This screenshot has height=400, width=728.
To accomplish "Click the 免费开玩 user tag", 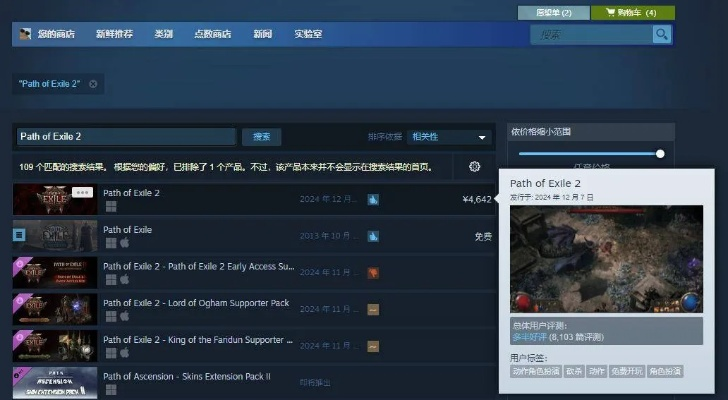I will click(627, 371).
